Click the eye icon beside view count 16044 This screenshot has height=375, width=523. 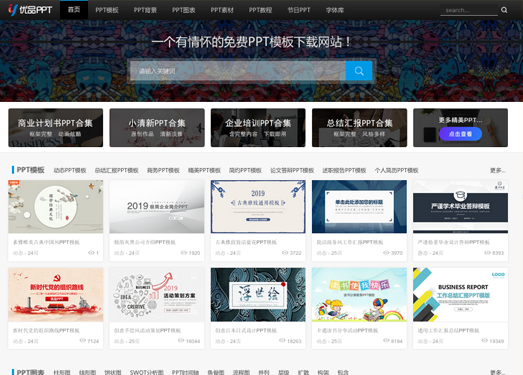pyautogui.click(x=181, y=341)
